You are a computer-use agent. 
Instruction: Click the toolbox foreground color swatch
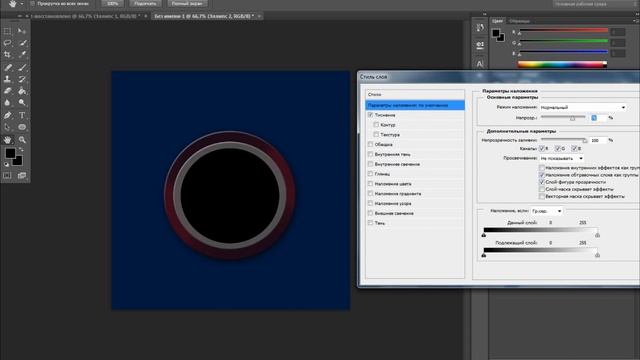10,153
